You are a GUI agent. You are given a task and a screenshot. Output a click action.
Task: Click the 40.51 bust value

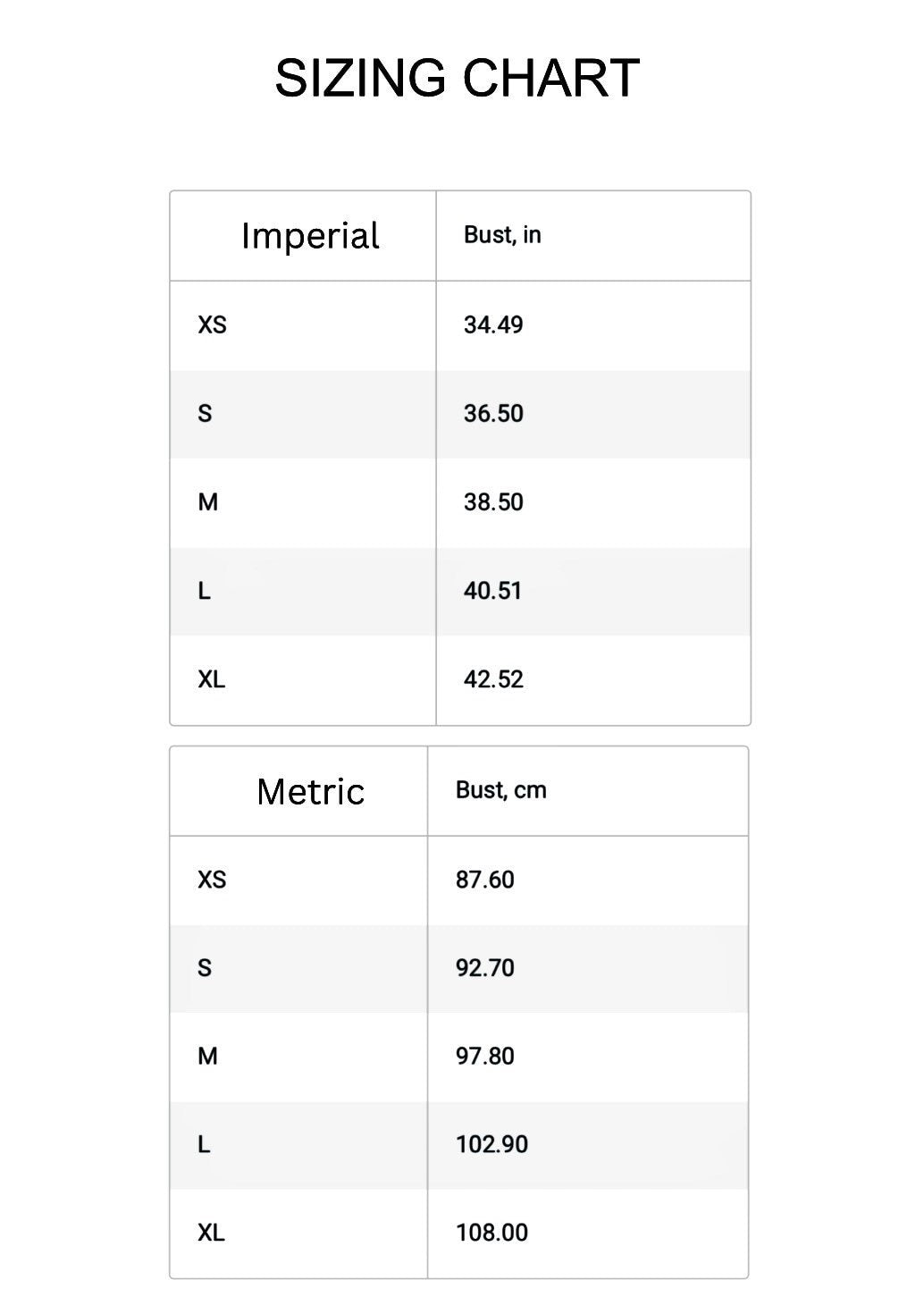[x=492, y=591]
